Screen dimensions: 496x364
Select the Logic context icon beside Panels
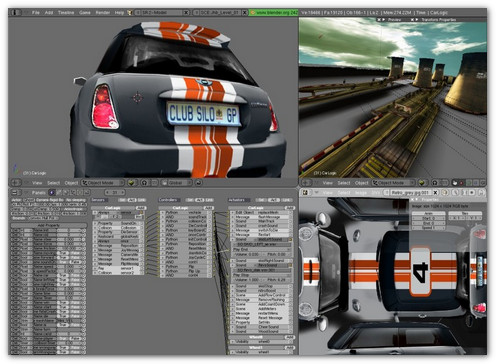pos(51,192)
